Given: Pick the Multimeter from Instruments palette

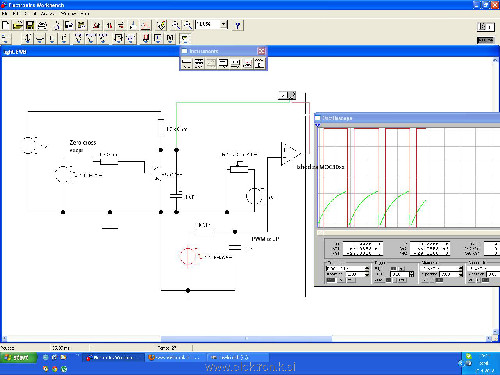Looking at the screenshot, I should click(187, 63).
